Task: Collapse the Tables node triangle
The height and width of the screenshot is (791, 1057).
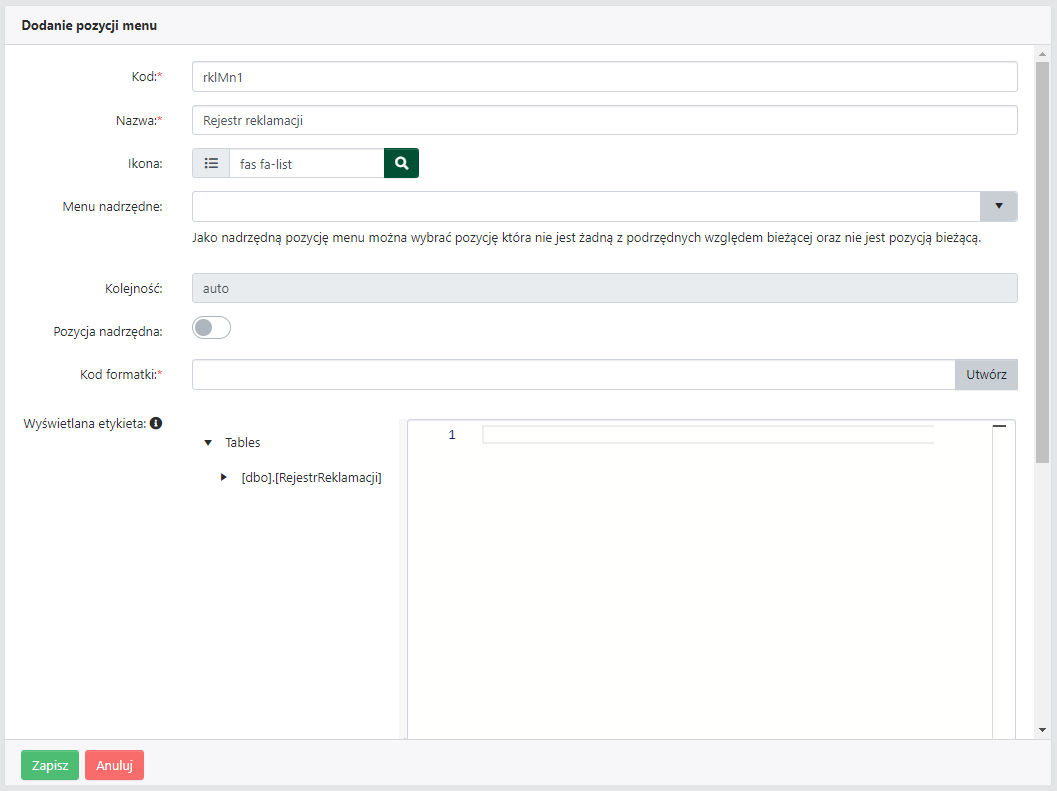Action: [208, 442]
